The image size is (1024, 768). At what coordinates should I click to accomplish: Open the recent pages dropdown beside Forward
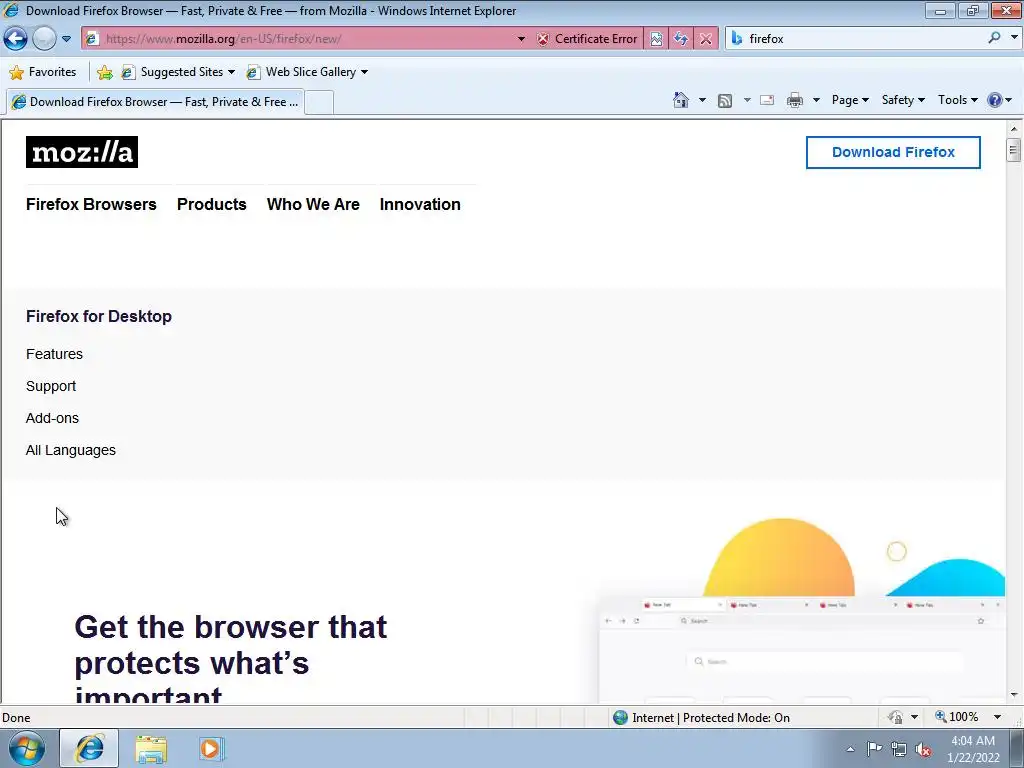[x=66, y=39]
